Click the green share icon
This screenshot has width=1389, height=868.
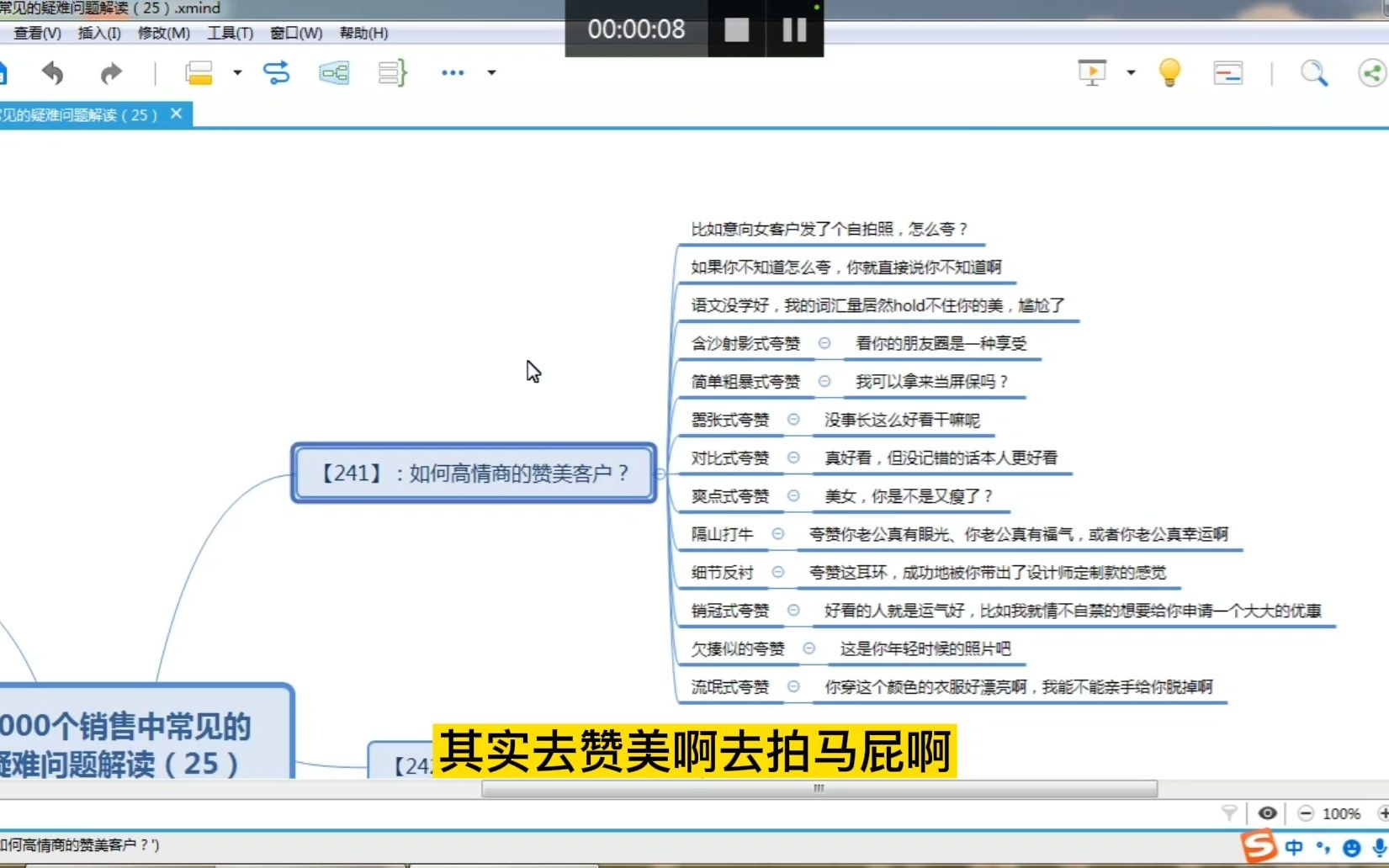click(1373, 73)
